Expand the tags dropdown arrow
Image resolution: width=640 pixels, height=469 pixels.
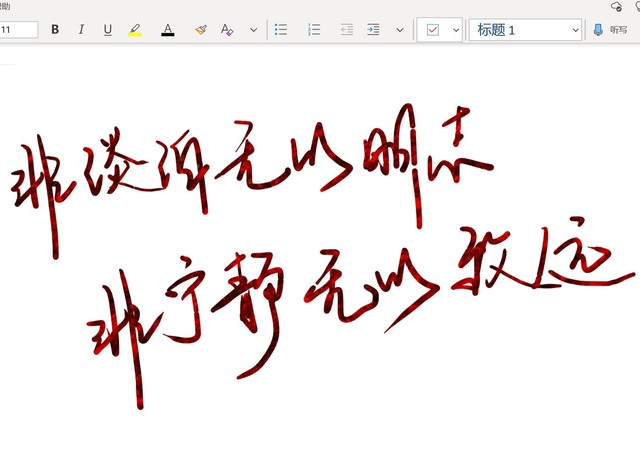[456, 30]
